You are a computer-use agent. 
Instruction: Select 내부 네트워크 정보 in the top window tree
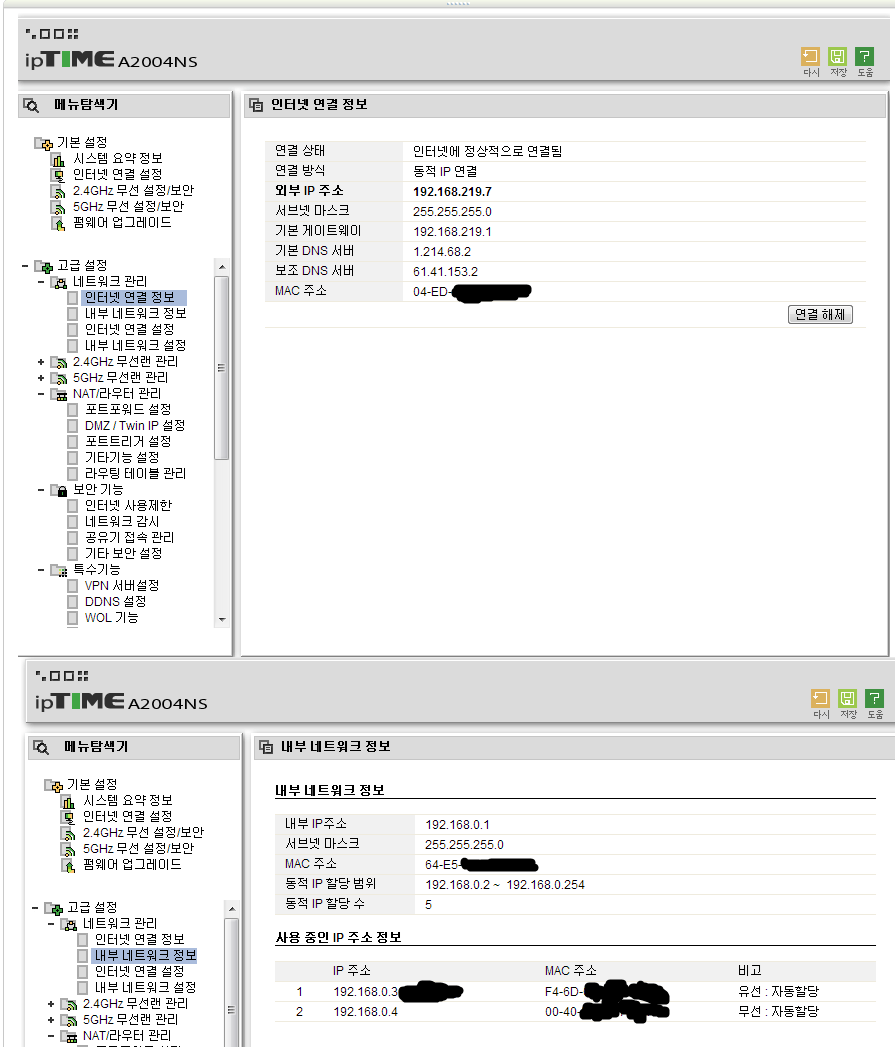pos(135,313)
